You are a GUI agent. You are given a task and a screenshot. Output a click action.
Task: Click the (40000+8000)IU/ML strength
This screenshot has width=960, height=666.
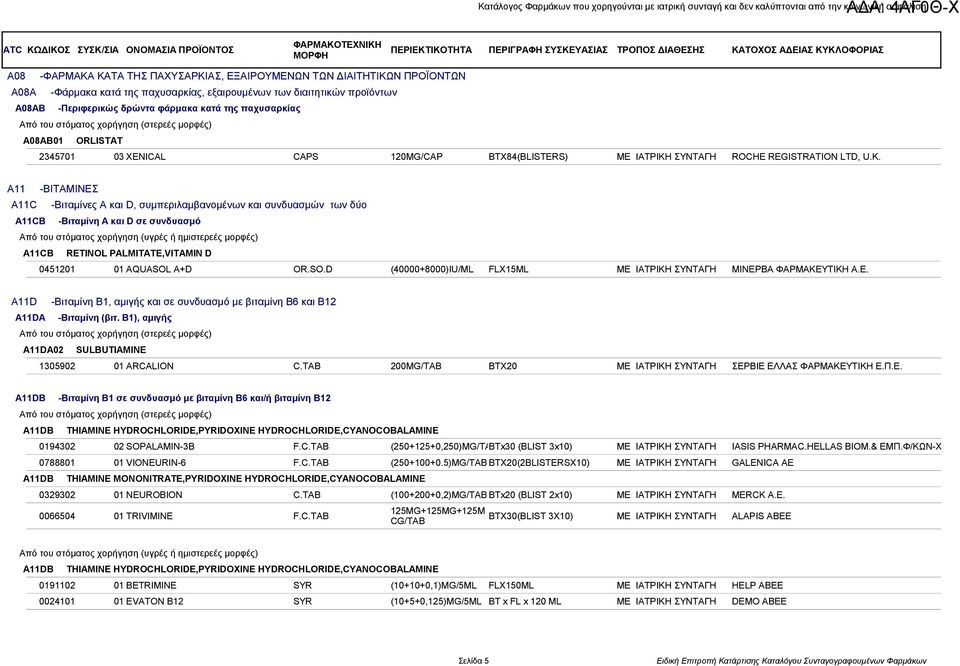coord(432,269)
